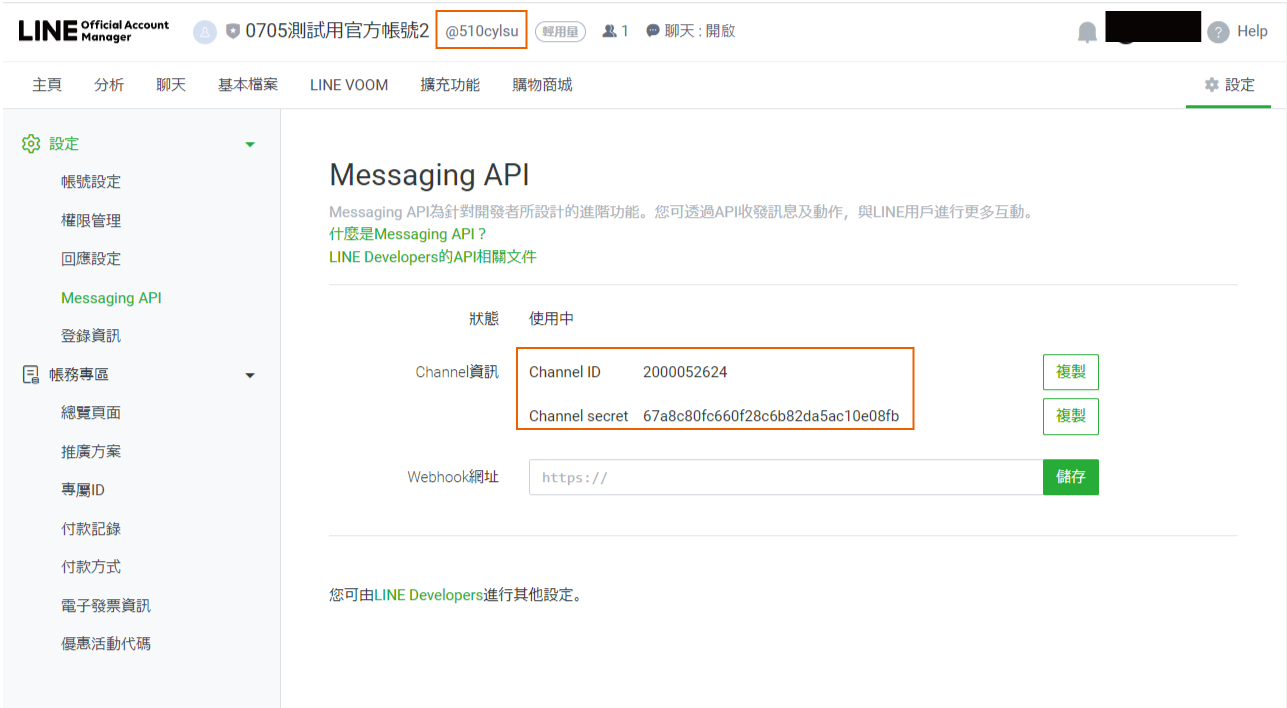Click the account profile avatar icon
This screenshot has width=1287, height=708.
(x=204, y=31)
